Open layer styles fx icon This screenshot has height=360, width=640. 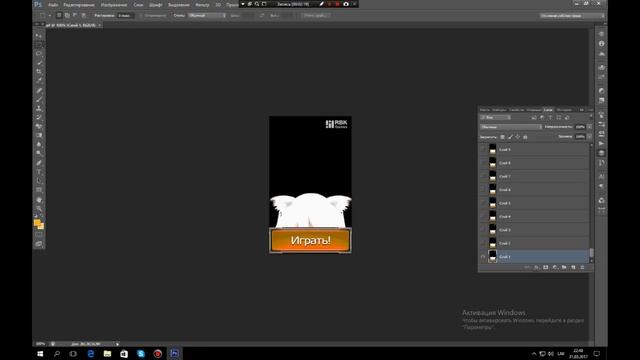pos(536,267)
